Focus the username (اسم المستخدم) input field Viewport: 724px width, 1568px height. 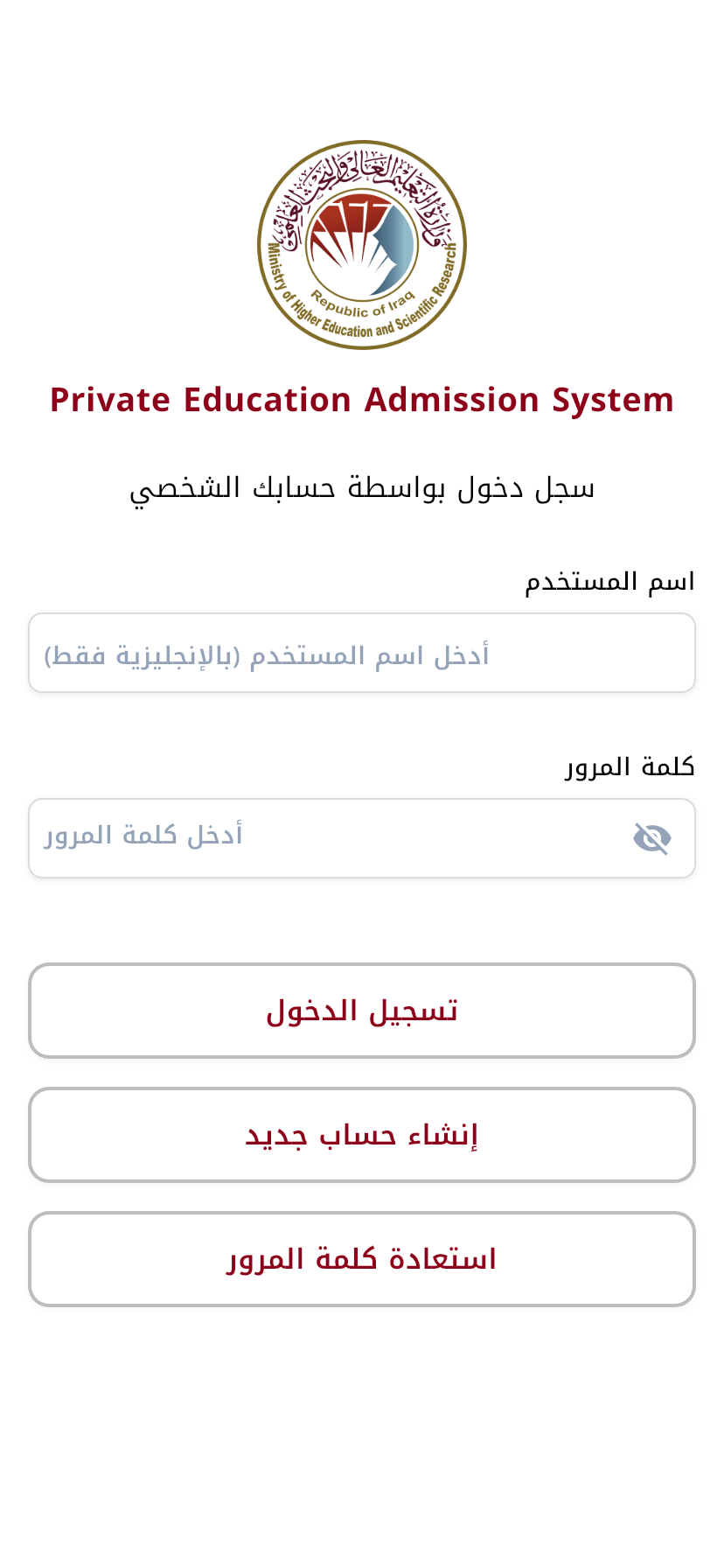pyautogui.click(x=362, y=653)
